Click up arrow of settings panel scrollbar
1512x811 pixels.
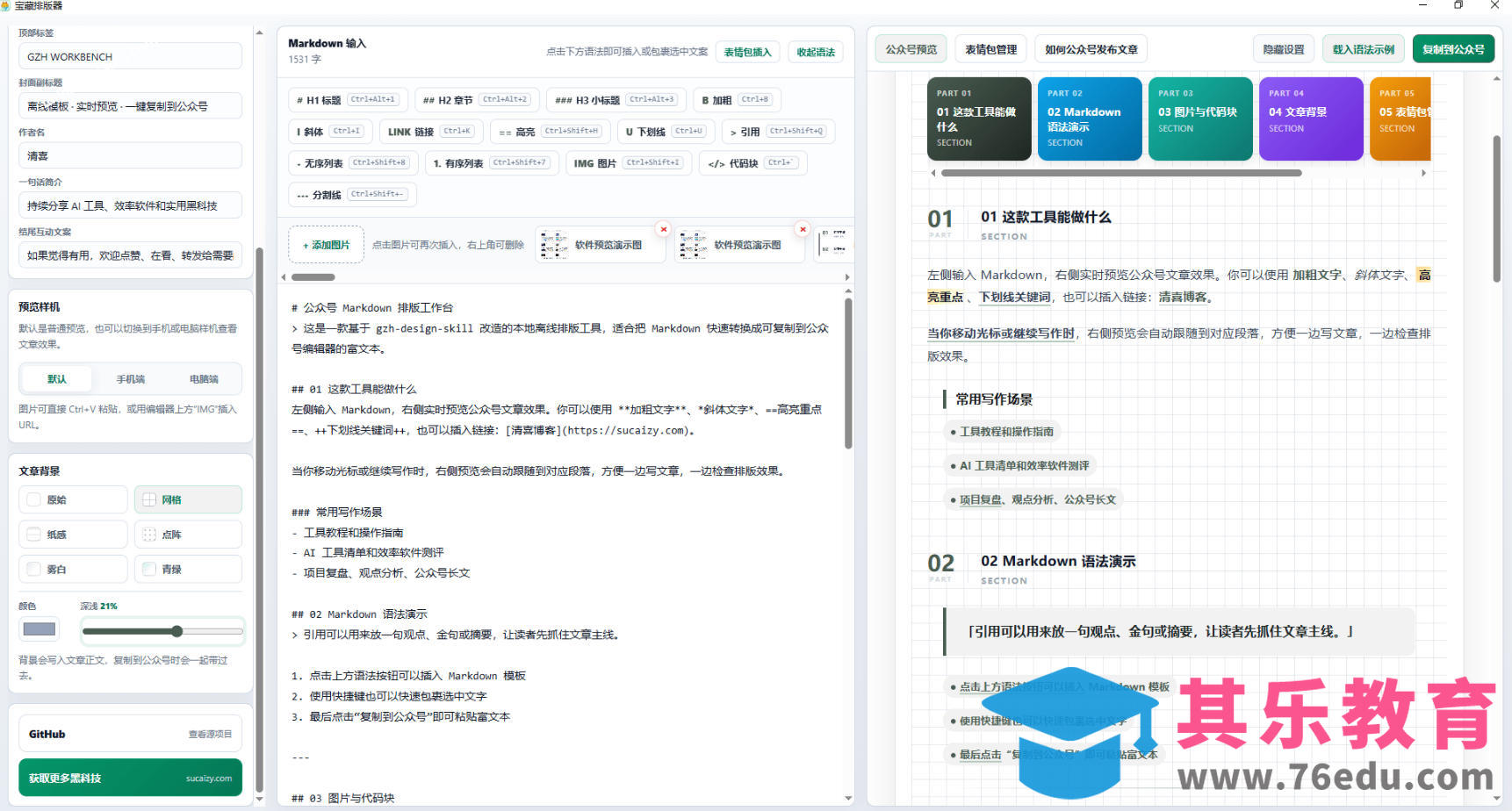[x=259, y=33]
